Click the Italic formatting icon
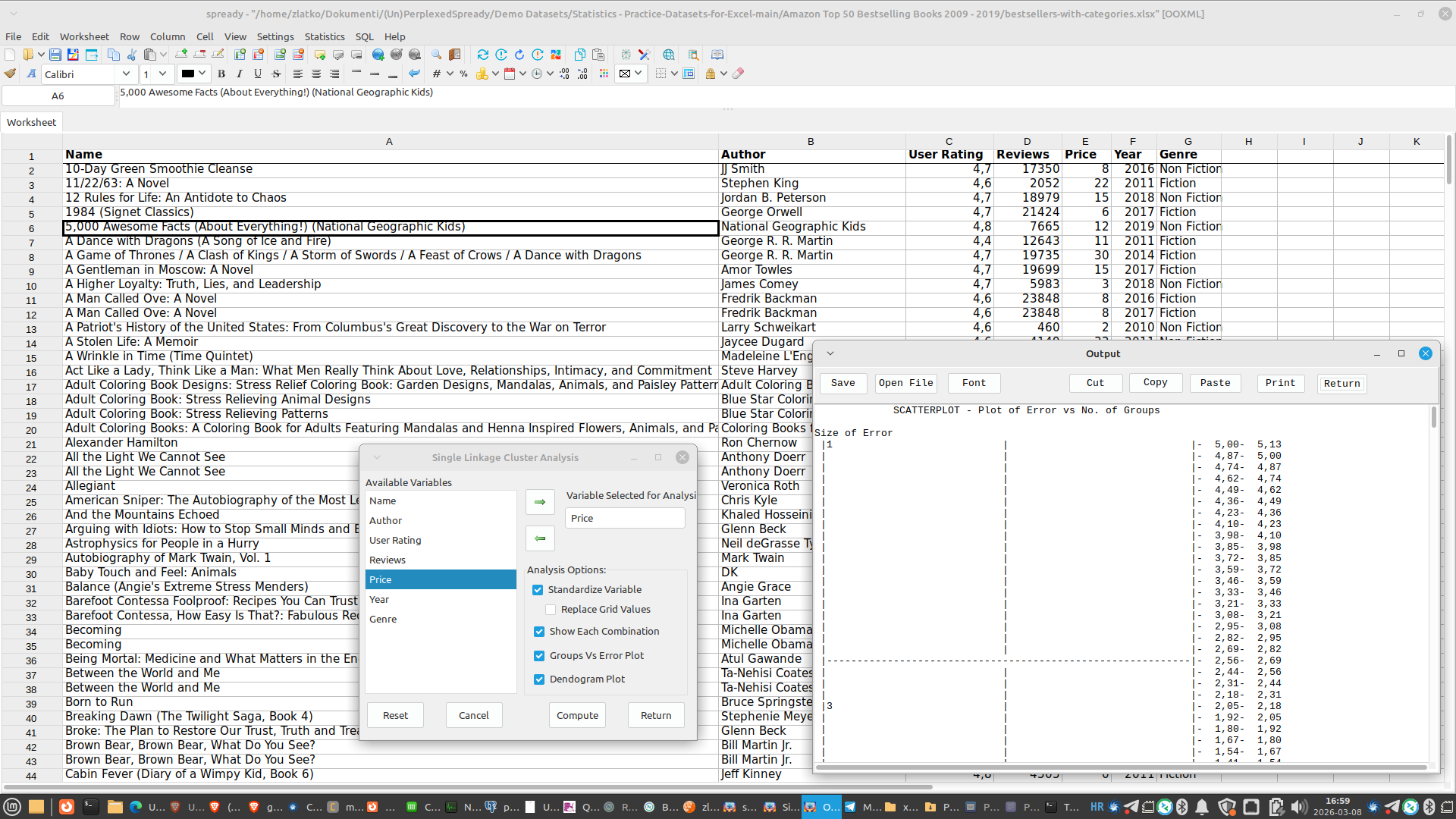The width and height of the screenshot is (1456, 819). [240, 74]
